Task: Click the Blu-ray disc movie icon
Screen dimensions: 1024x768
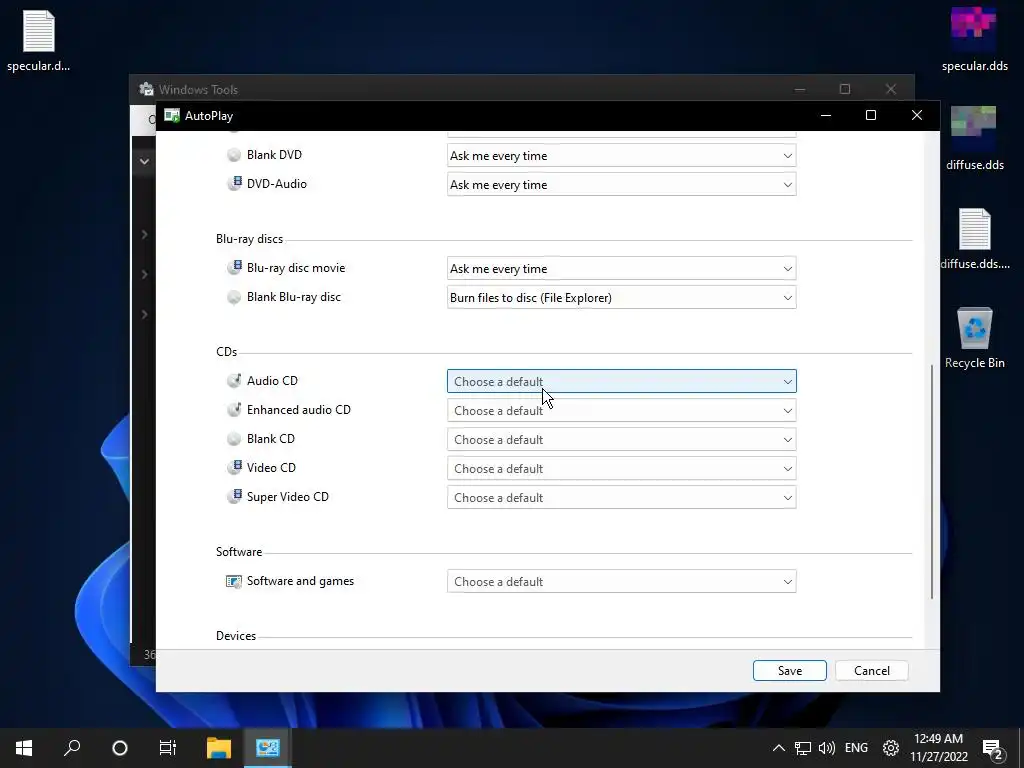Action: tap(234, 268)
